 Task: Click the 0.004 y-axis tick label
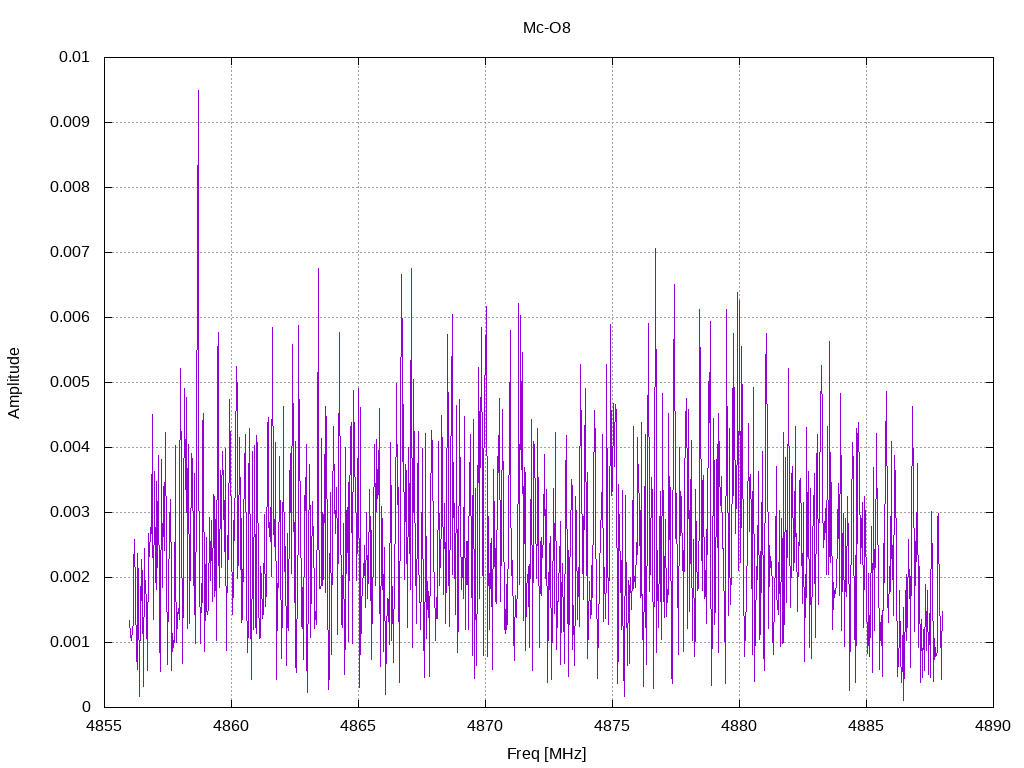[x=70, y=447]
